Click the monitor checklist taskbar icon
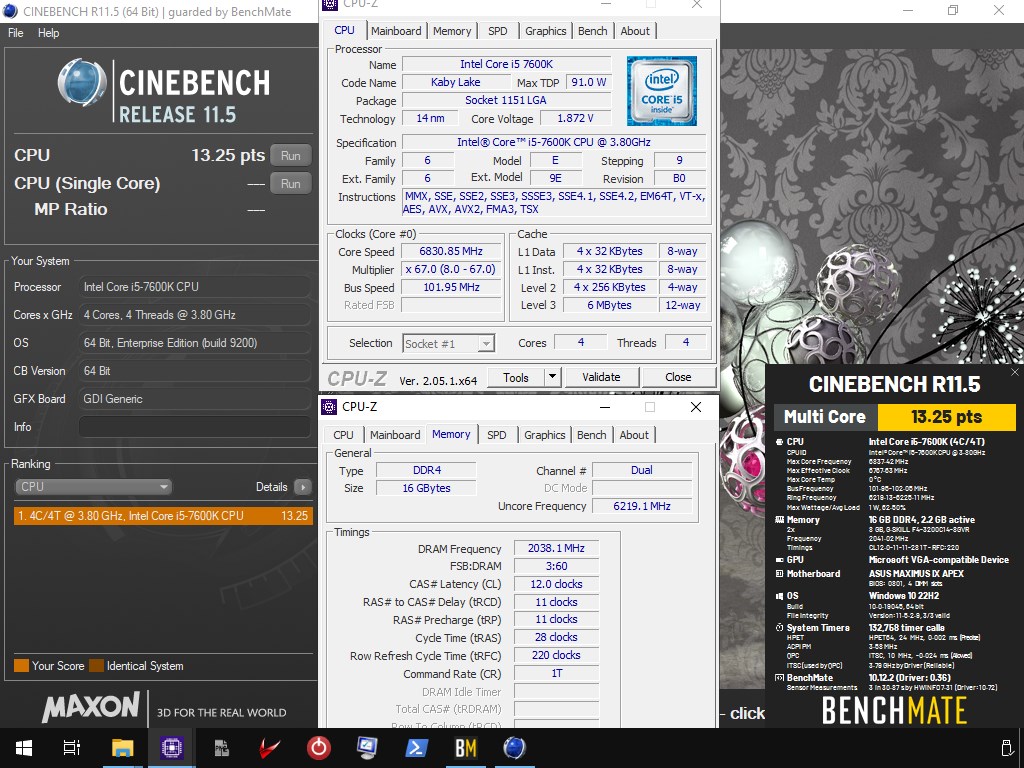 pos(367,748)
